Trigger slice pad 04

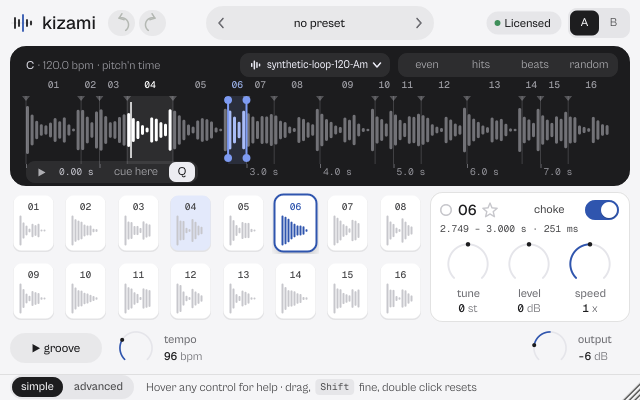point(191,223)
